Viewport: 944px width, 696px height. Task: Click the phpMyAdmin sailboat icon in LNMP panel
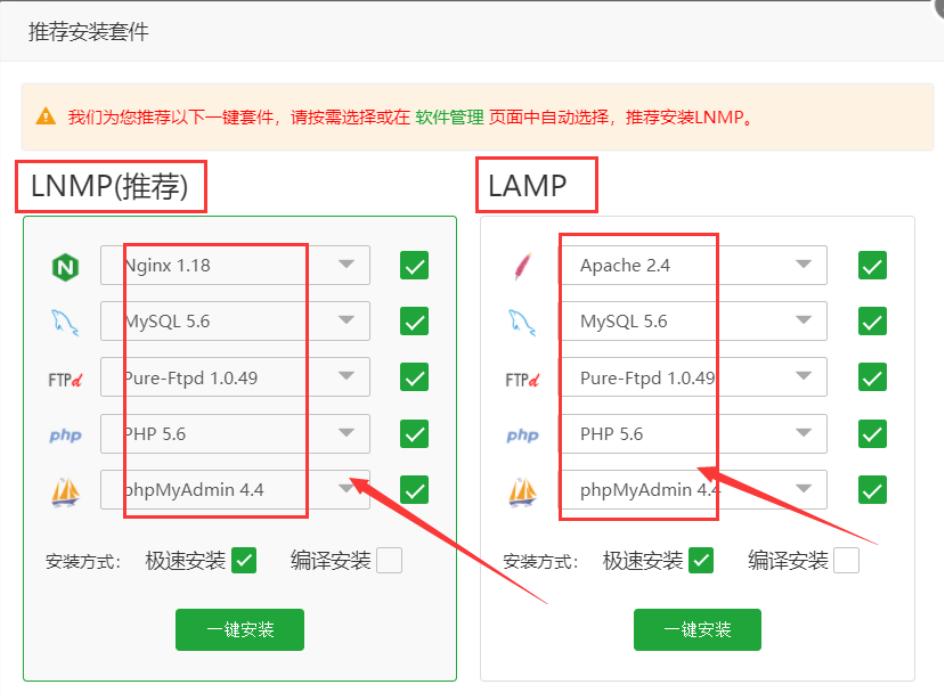[x=65, y=491]
